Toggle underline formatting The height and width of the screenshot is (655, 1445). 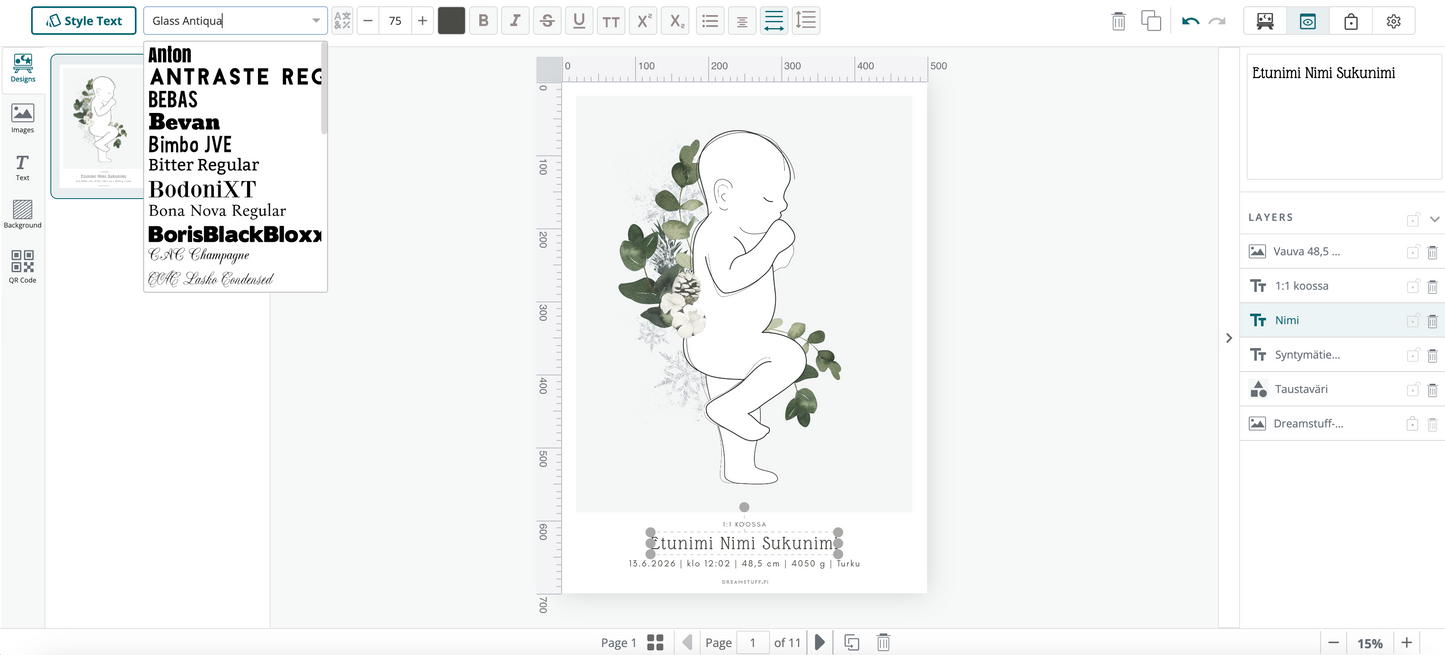[x=579, y=20]
